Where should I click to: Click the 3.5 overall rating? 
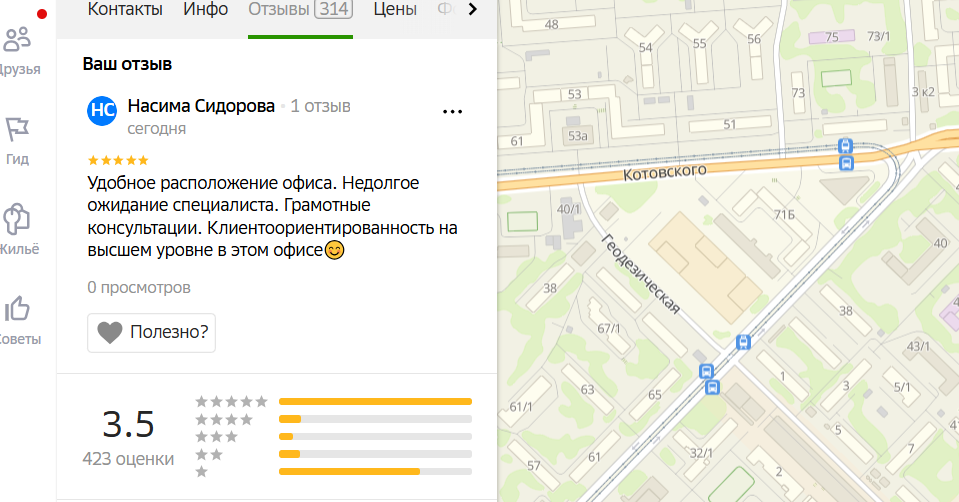point(128,424)
